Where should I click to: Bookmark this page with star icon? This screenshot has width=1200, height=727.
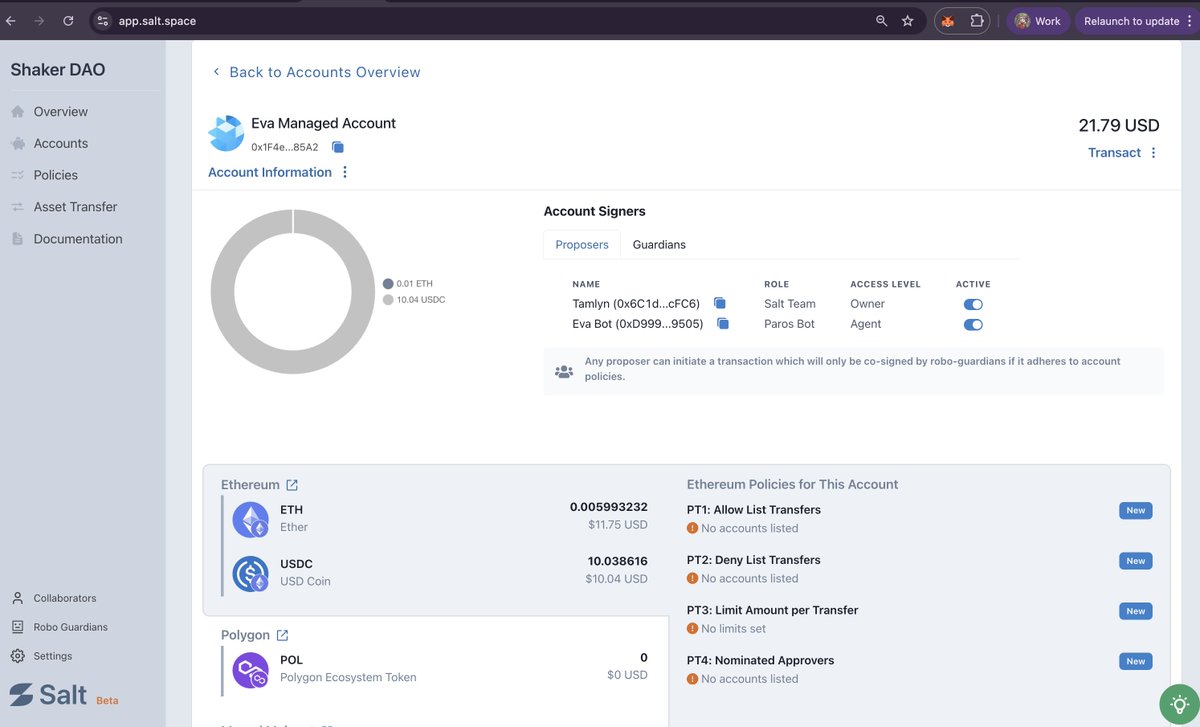click(x=907, y=21)
